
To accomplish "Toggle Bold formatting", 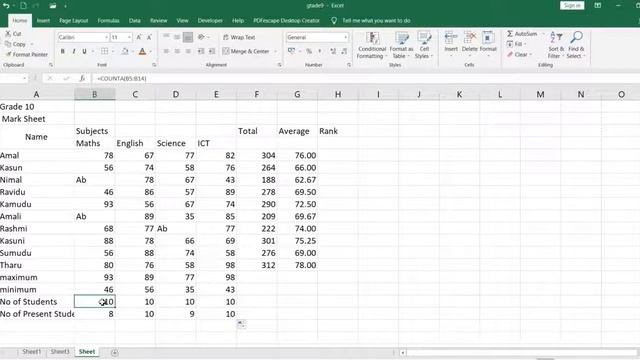I will pos(62,51).
